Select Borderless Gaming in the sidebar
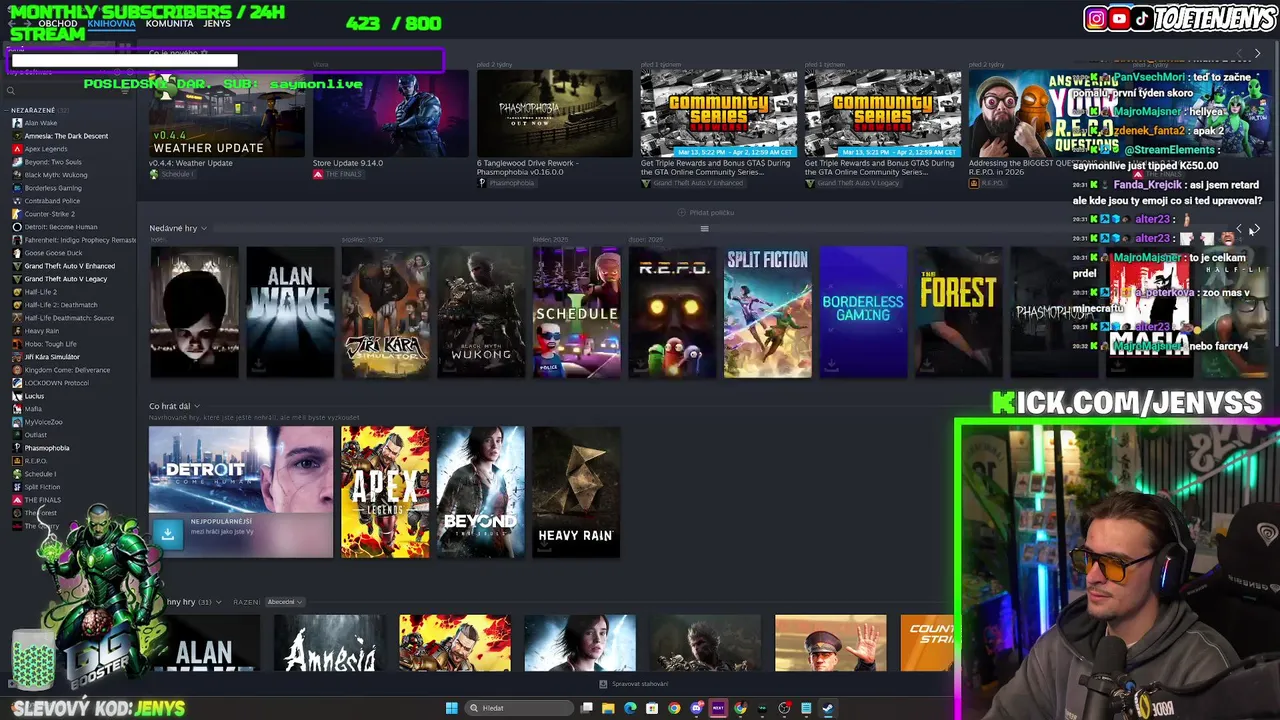 tap(53, 188)
